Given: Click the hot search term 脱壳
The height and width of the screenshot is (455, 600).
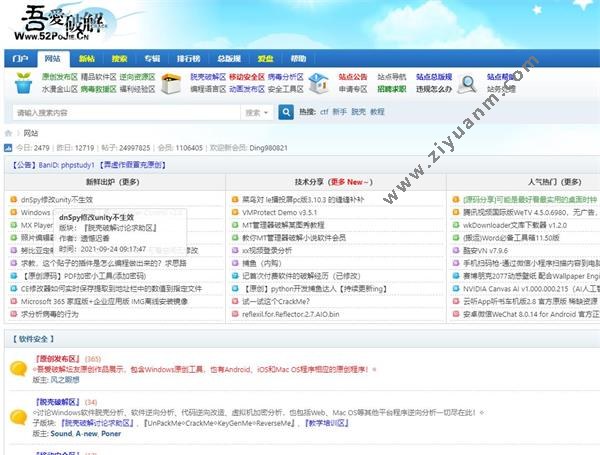Looking at the screenshot, I should click(358, 112).
